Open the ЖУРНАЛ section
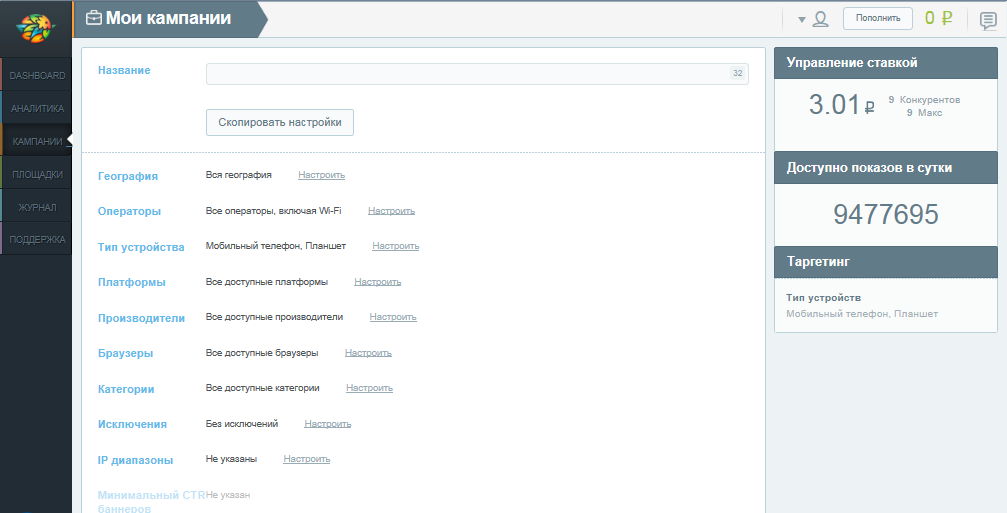Viewport: 1007px width, 513px height. (37, 207)
